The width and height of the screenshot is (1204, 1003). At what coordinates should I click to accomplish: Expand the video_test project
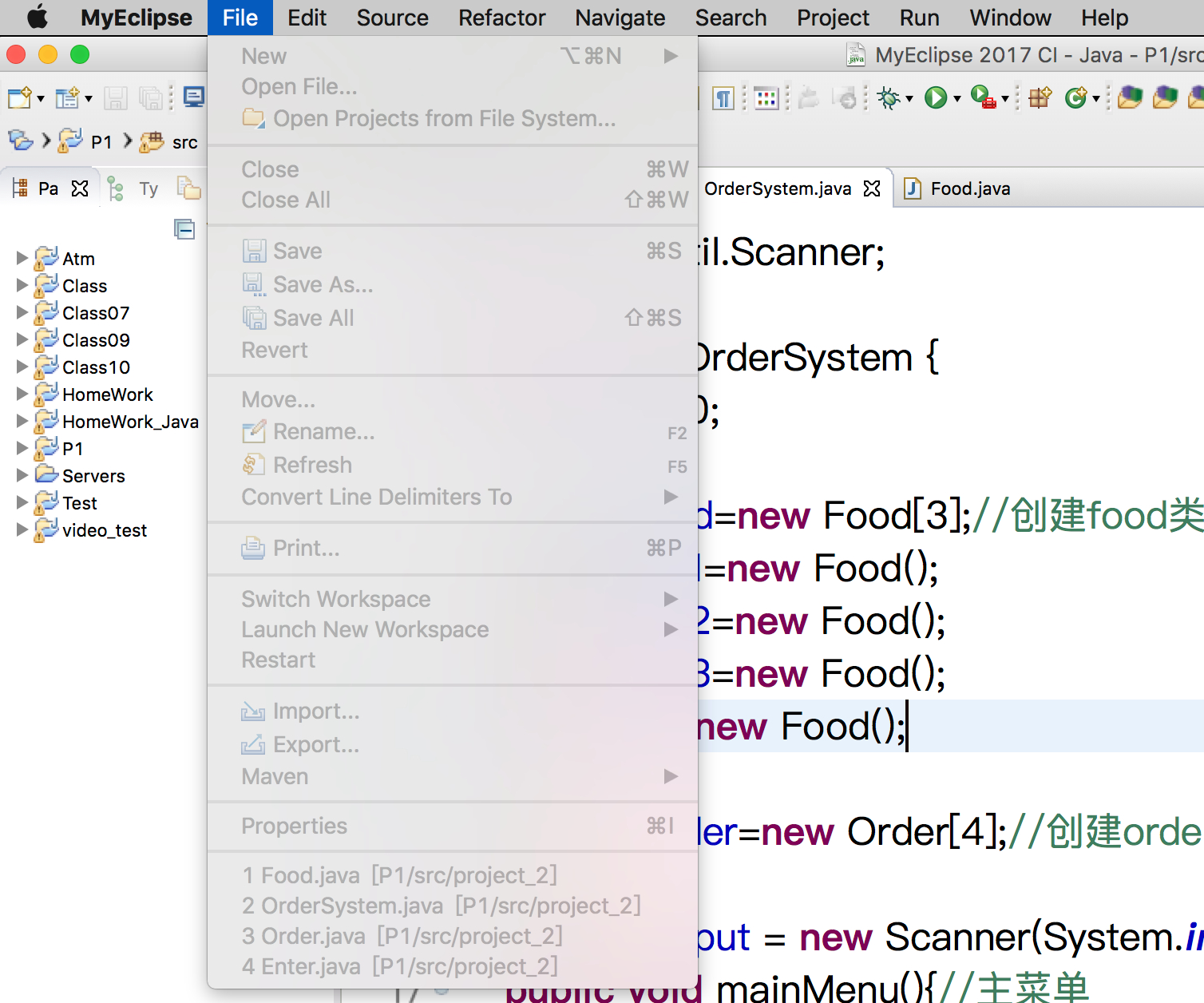[22, 529]
